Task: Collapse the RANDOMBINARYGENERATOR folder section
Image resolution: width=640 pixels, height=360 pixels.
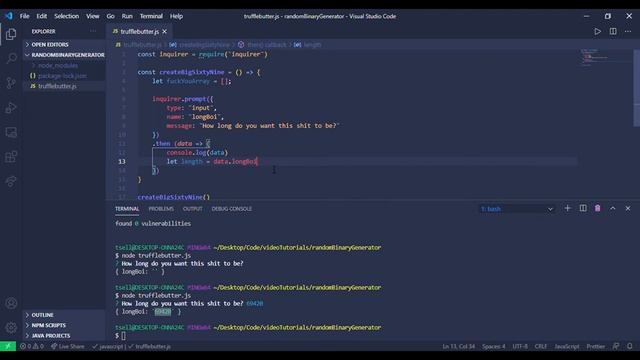Action: [64, 55]
